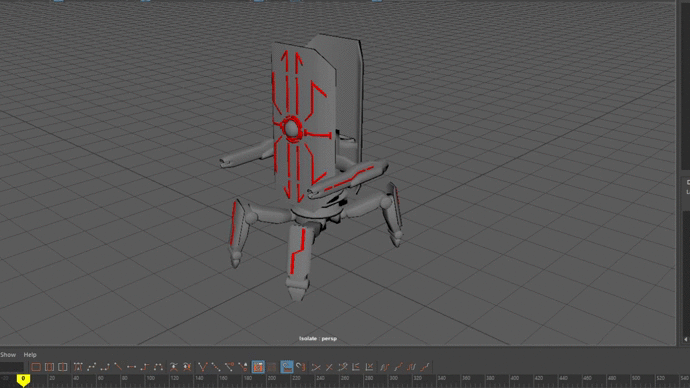Viewport: 690px width, 388px height.
Task: Click the yellow frame 0 time marker
Action: coord(23,380)
